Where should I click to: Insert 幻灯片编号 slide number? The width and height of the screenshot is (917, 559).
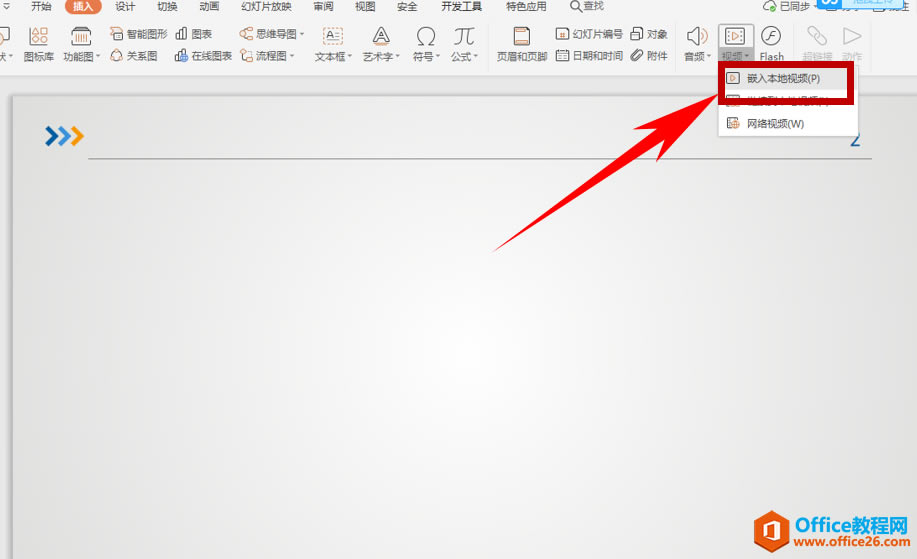coord(589,34)
